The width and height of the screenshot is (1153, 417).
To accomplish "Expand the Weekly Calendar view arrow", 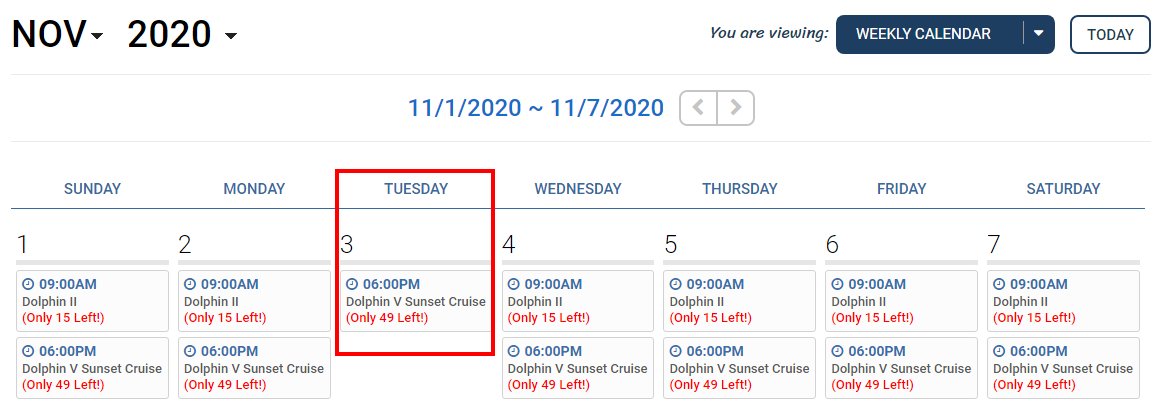I will [x=1039, y=34].
